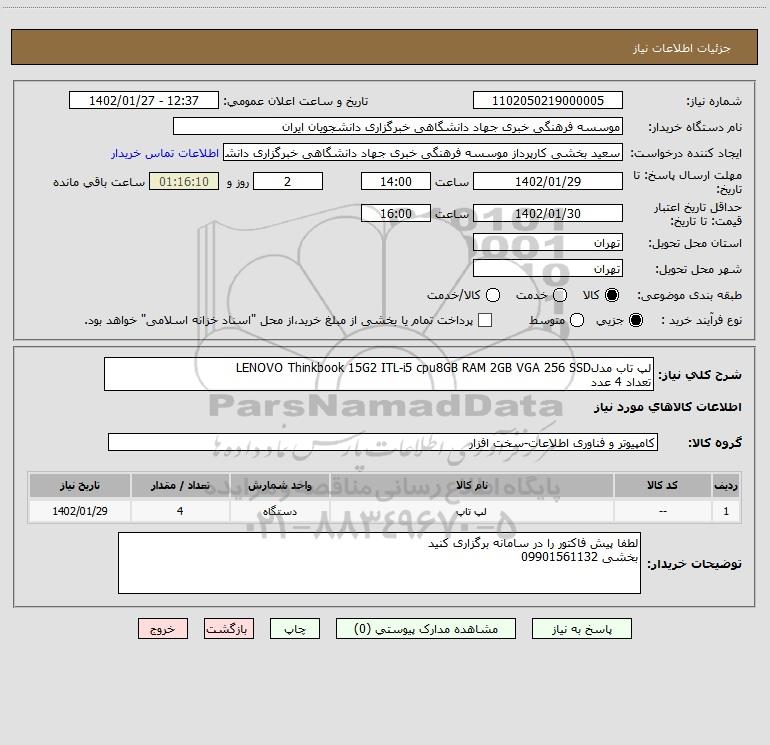Viewport: 770px width, 745px height.
Task: Click the پاسخ به نیاز button
Action: pos(581,629)
